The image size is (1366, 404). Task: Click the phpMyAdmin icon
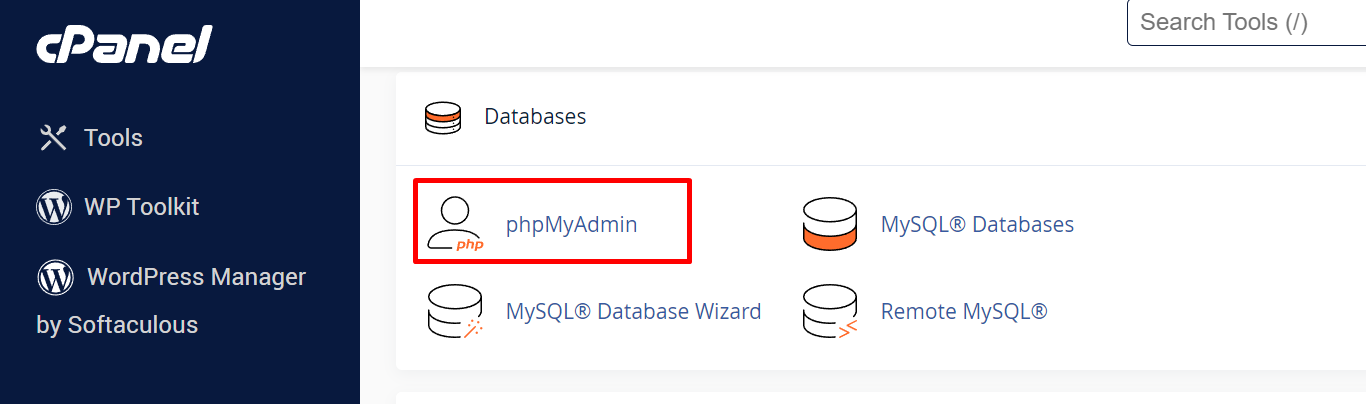455,223
